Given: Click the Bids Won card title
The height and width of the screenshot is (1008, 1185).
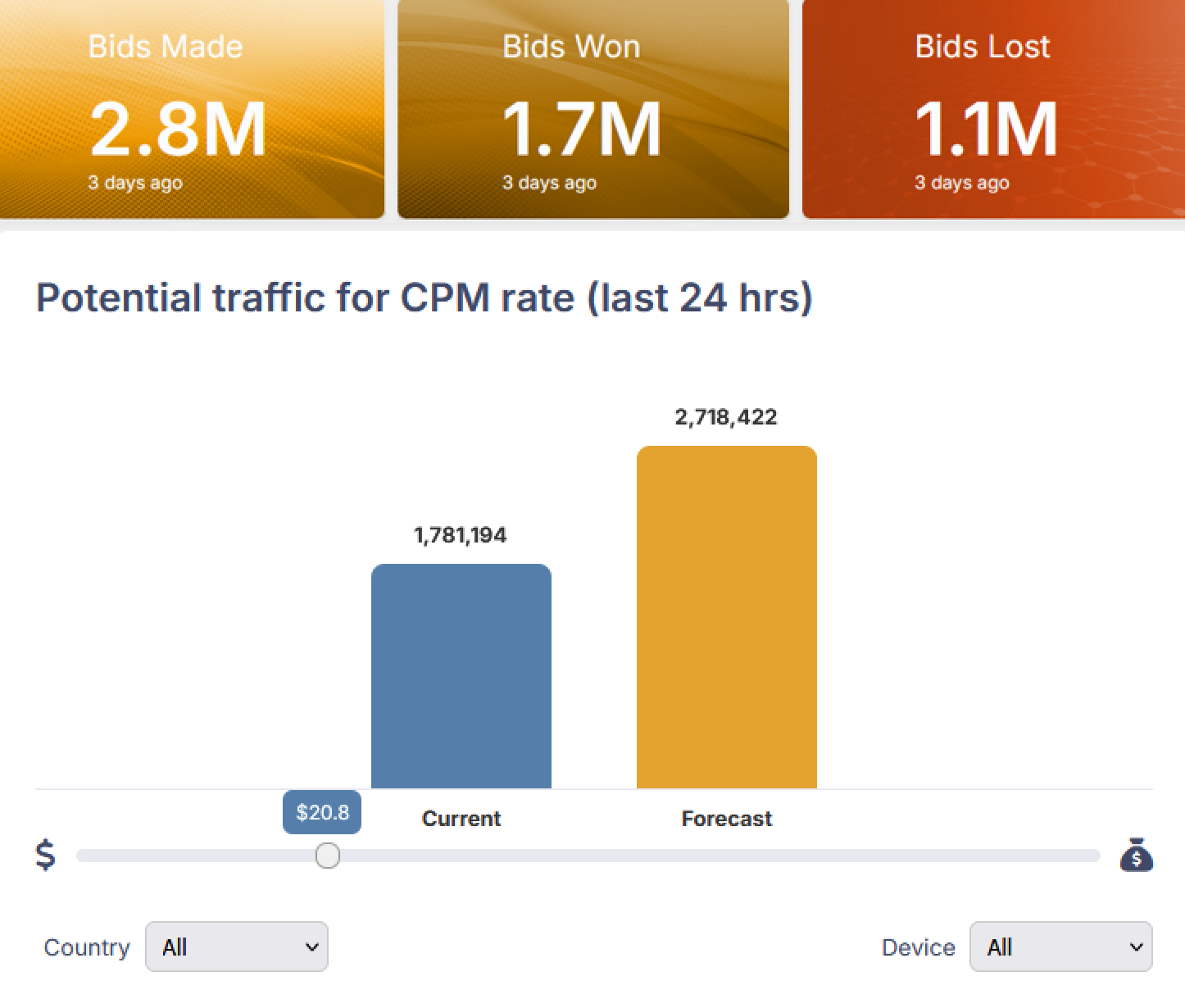Looking at the screenshot, I should point(571,47).
